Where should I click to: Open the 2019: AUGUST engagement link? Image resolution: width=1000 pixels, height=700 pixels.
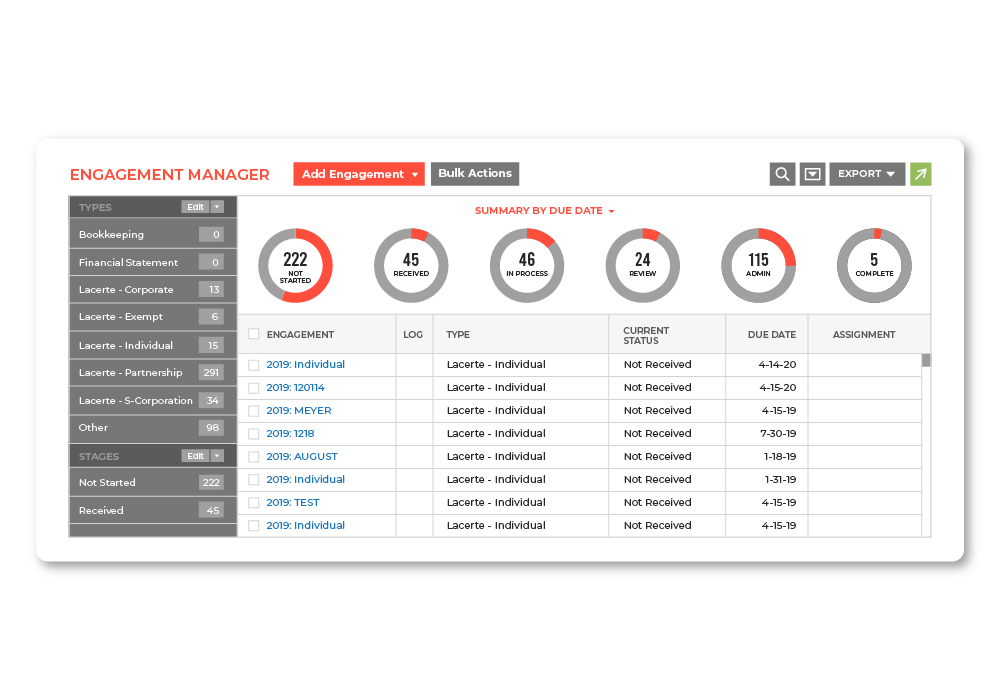(303, 456)
